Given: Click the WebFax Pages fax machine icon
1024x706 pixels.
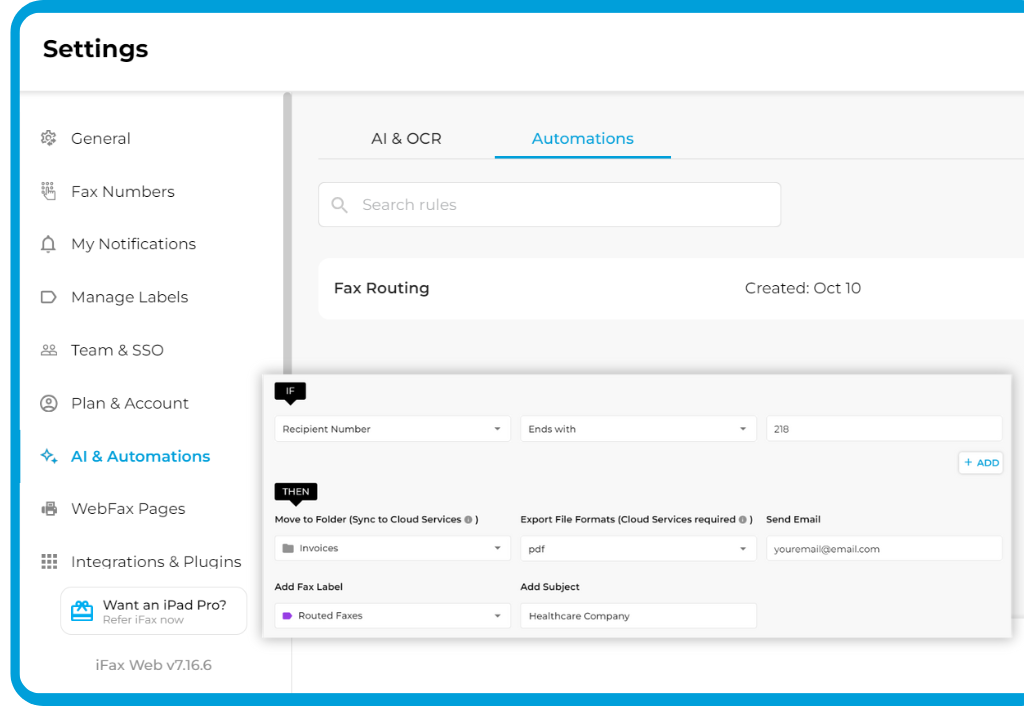Looking at the screenshot, I should click(x=49, y=509).
